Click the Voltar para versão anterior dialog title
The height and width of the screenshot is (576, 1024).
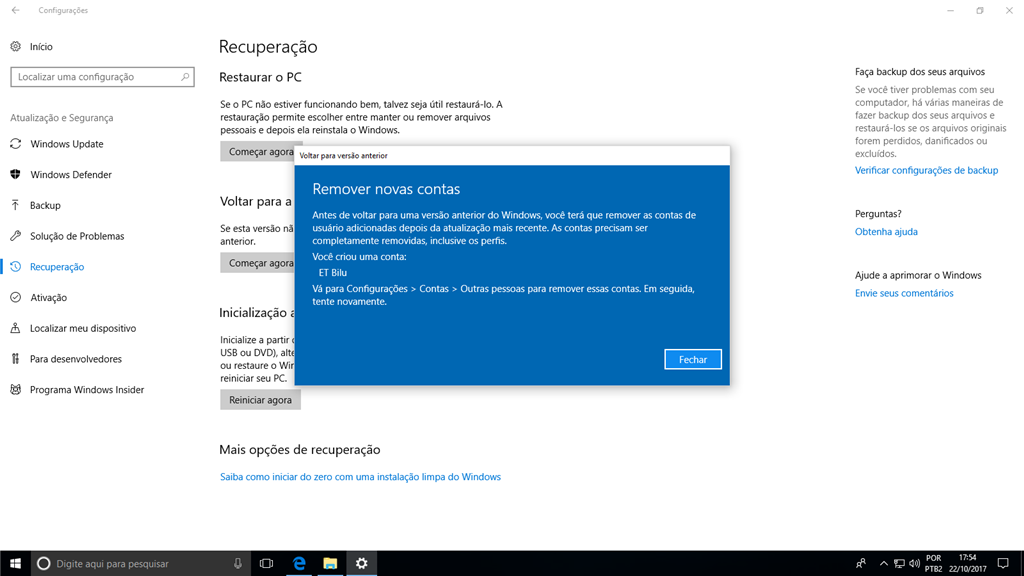click(x=344, y=155)
